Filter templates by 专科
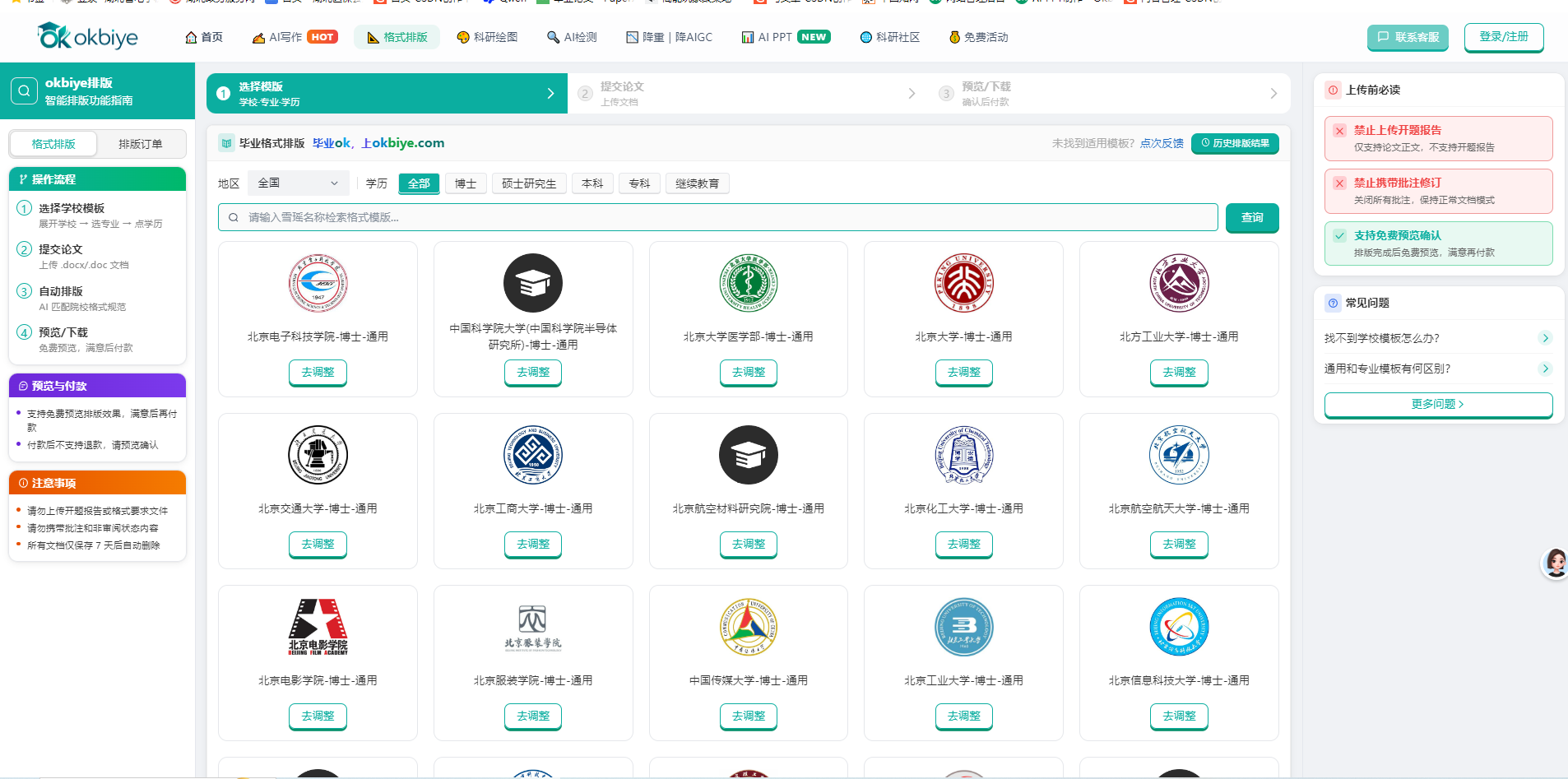 639,183
